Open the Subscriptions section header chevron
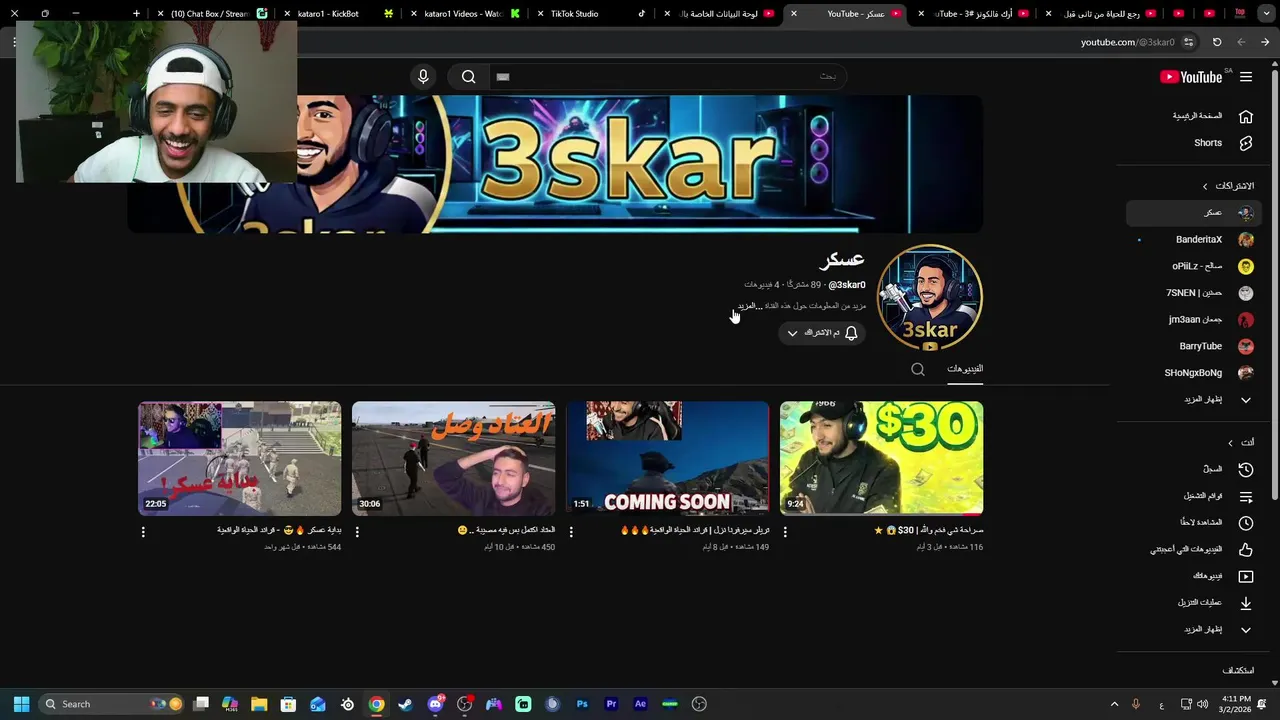This screenshot has width=1280, height=720. (x=1205, y=186)
